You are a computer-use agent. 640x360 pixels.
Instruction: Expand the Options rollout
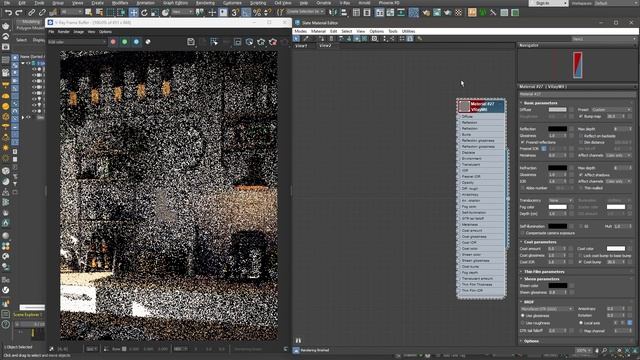coord(531,341)
